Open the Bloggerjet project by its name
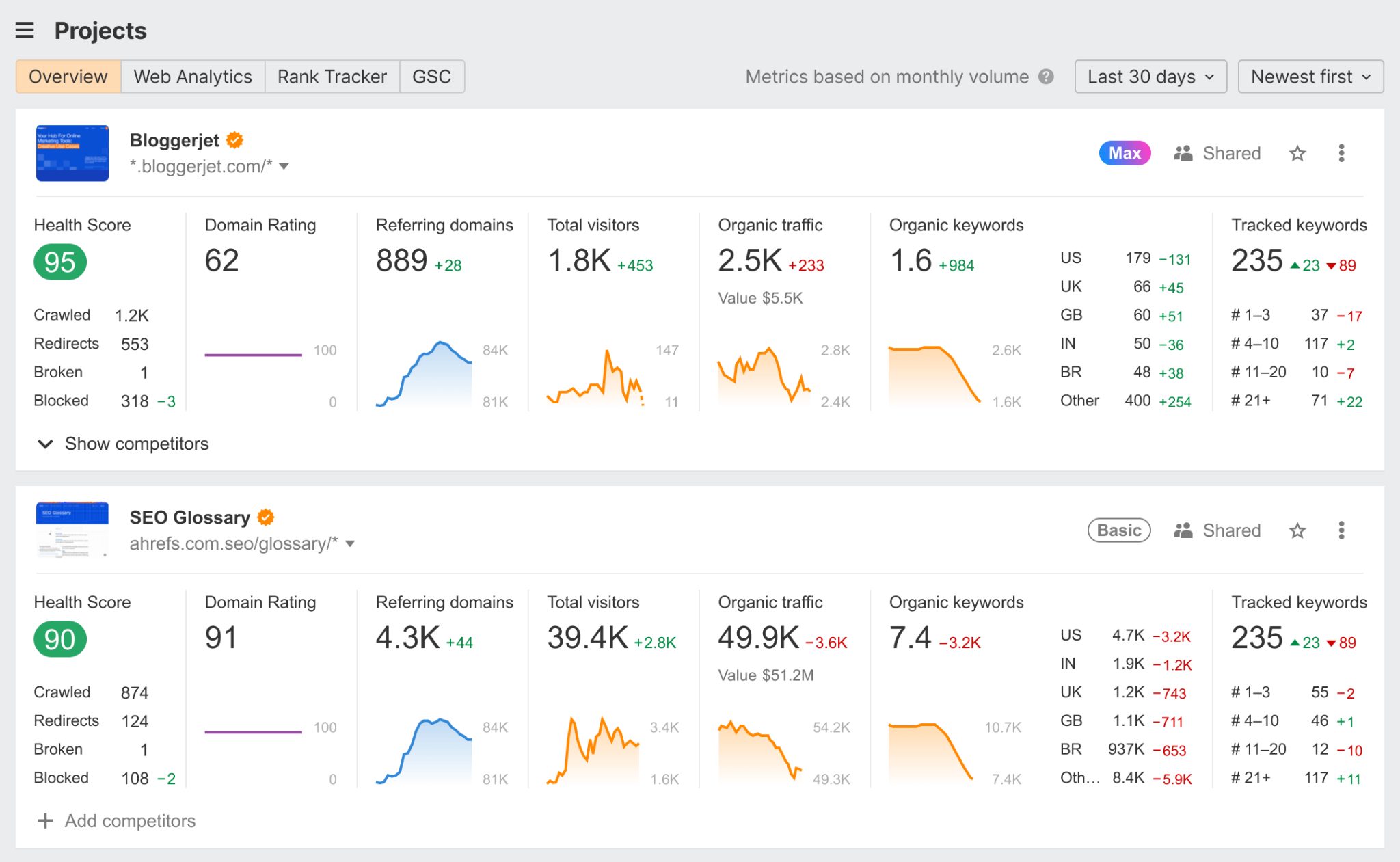Viewport: 1400px width, 862px height. [174, 140]
